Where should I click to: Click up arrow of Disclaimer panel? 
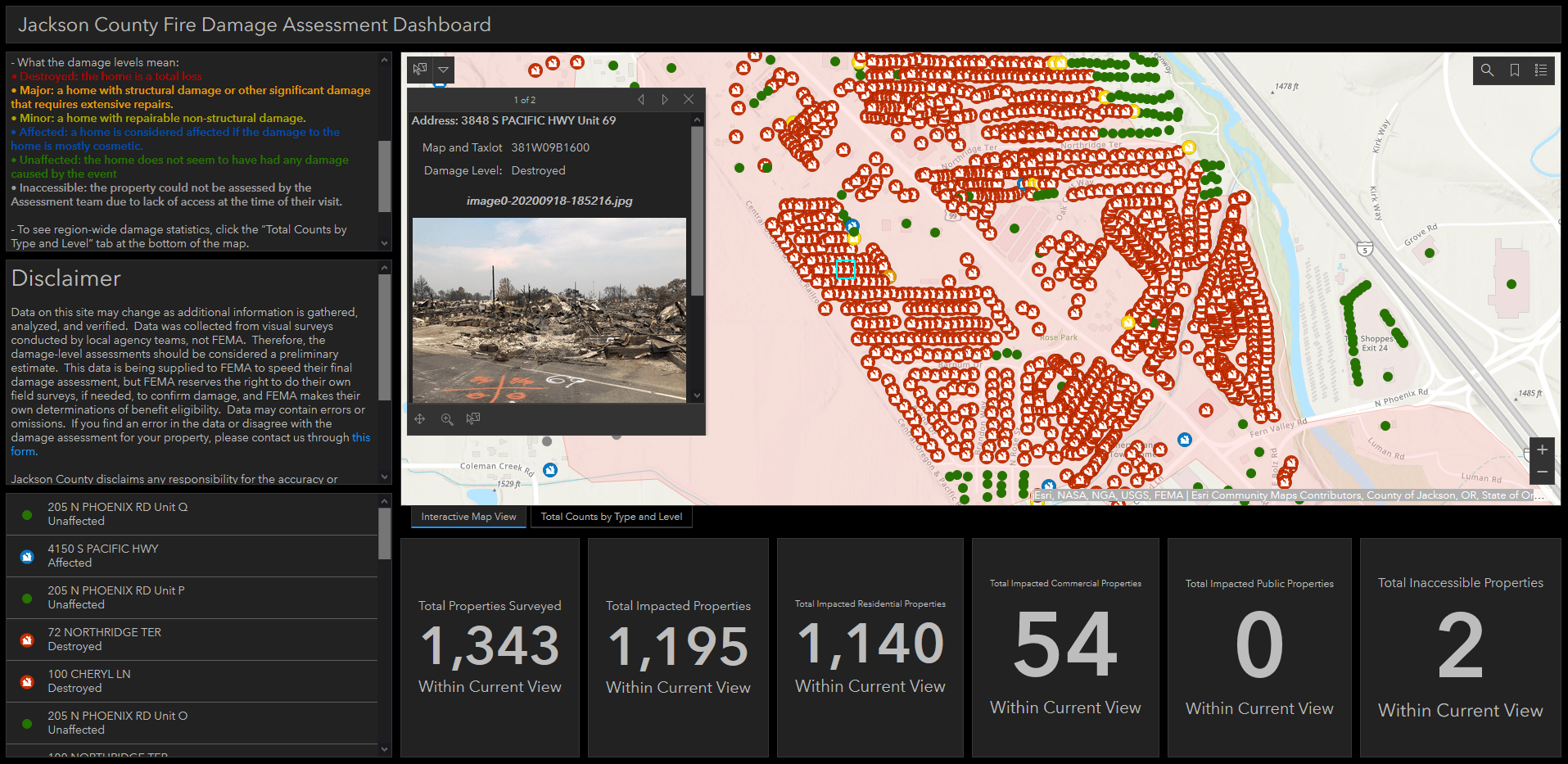(x=385, y=268)
